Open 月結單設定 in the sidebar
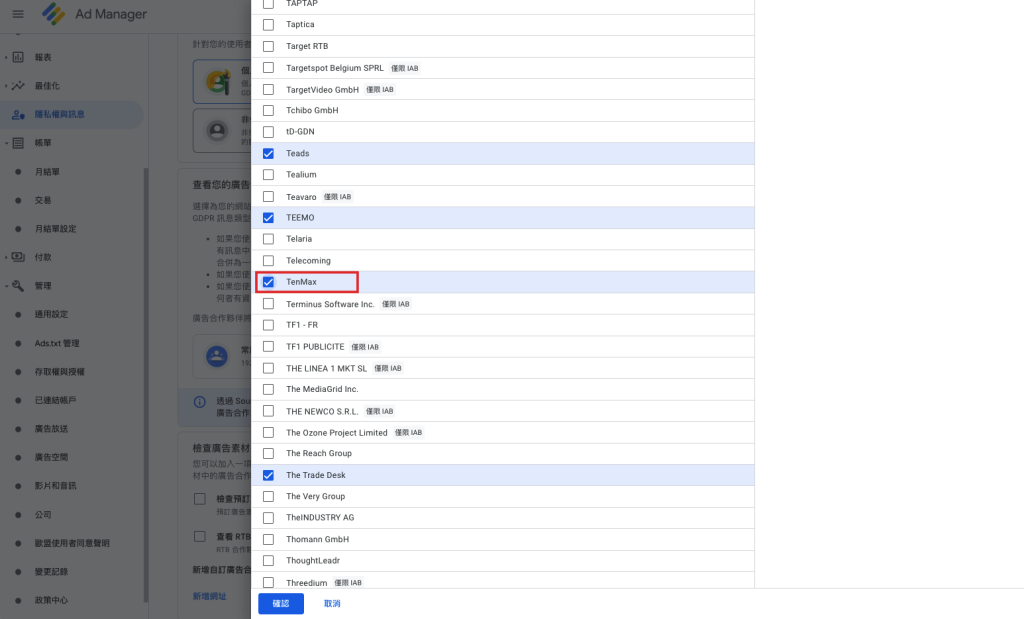1024x619 pixels. click(56, 229)
